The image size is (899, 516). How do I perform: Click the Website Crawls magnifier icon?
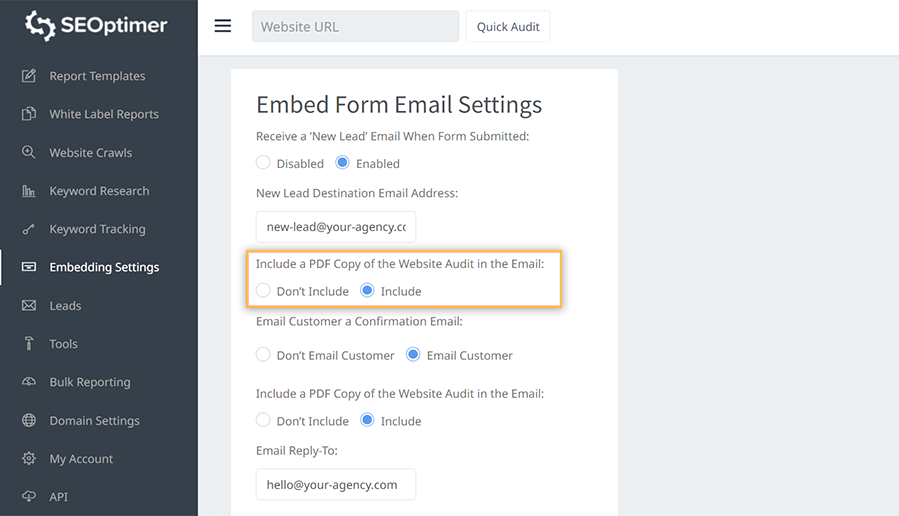[x=29, y=153]
